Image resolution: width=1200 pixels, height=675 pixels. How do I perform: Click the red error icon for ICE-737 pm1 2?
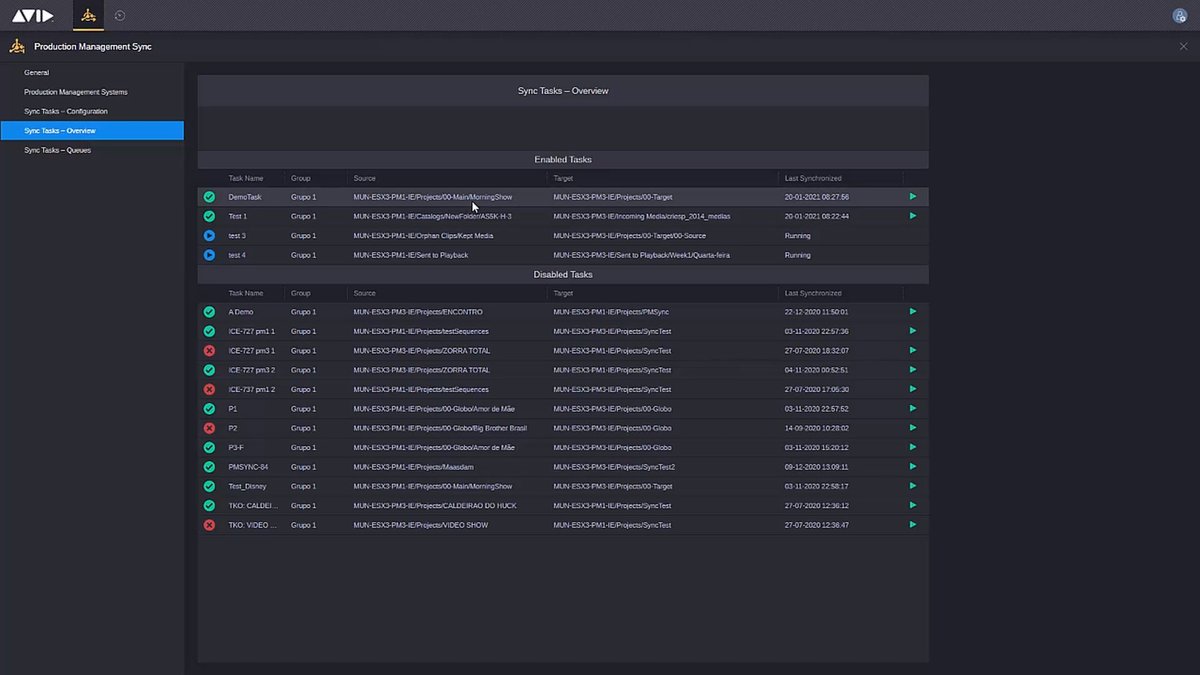[x=209, y=389]
